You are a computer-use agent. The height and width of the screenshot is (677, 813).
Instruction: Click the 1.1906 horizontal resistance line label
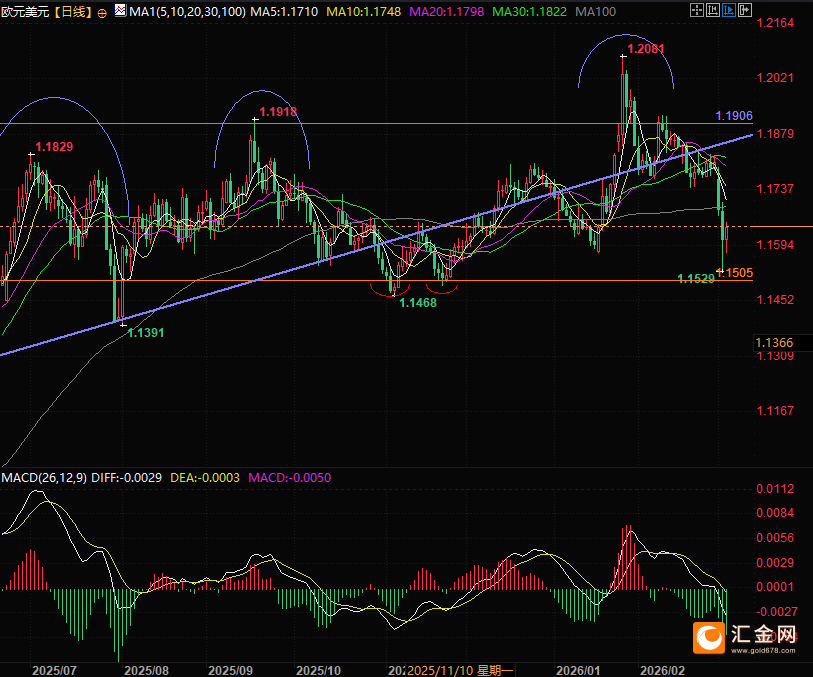pos(734,116)
